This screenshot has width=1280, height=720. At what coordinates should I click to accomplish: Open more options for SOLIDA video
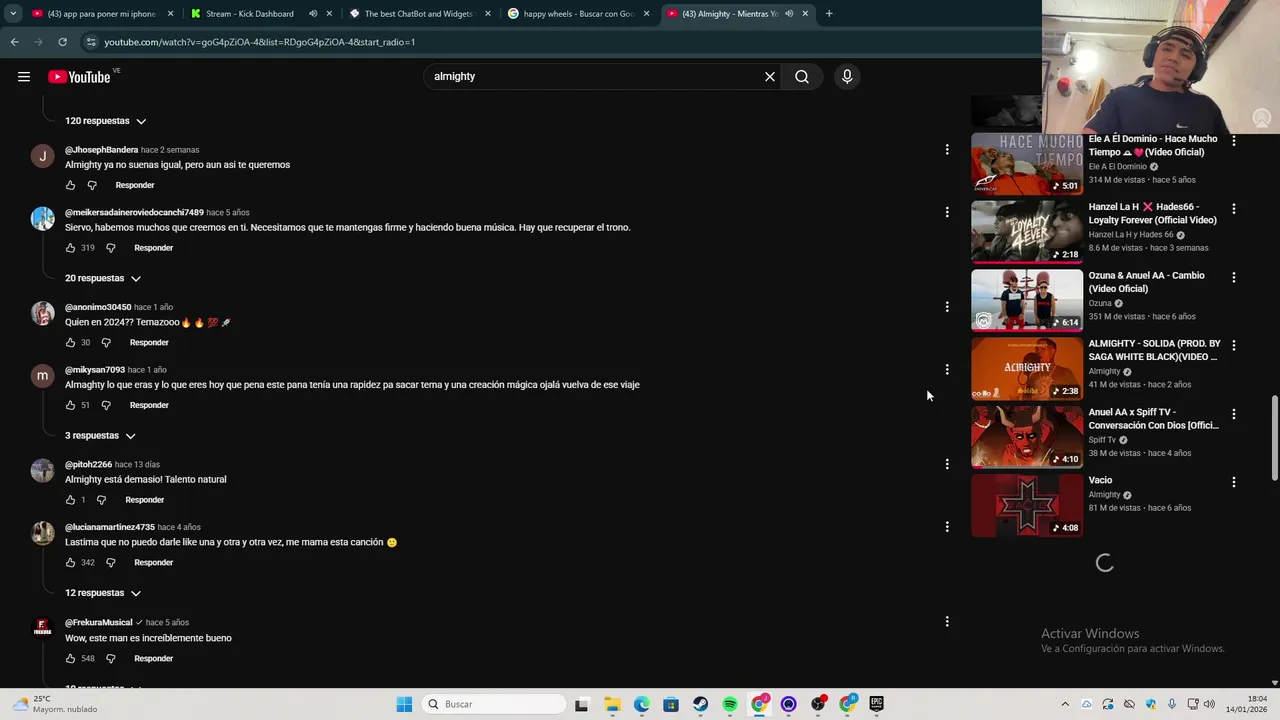click(x=1233, y=345)
